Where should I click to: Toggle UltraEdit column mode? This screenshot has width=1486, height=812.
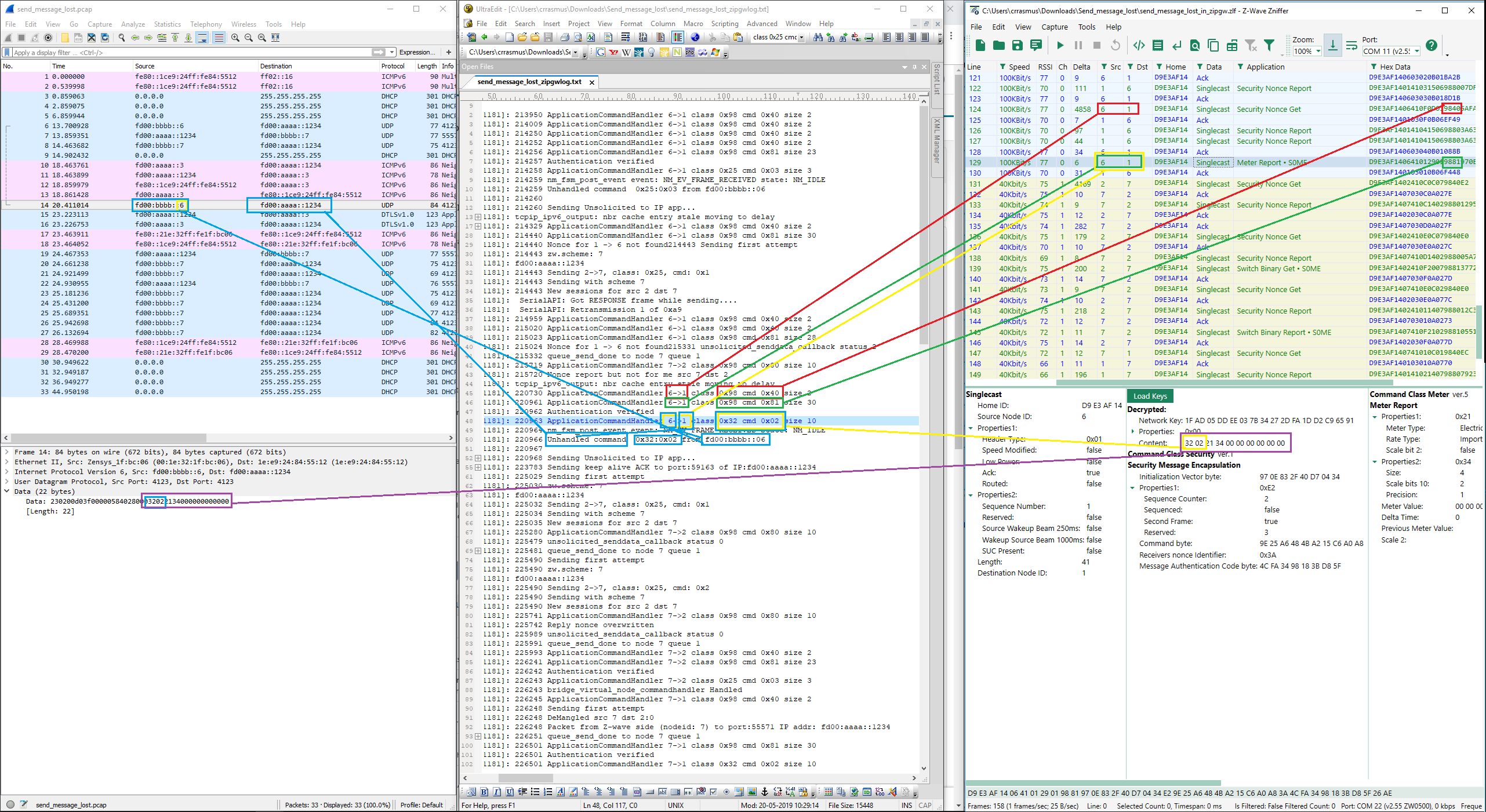tap(660, 37)
